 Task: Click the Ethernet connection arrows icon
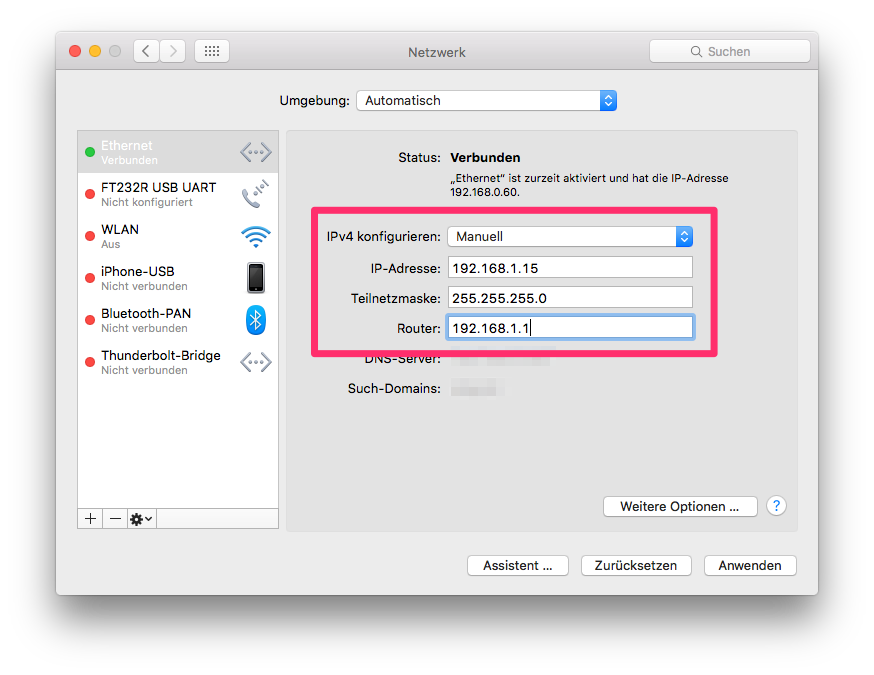[x=256, y=152]
